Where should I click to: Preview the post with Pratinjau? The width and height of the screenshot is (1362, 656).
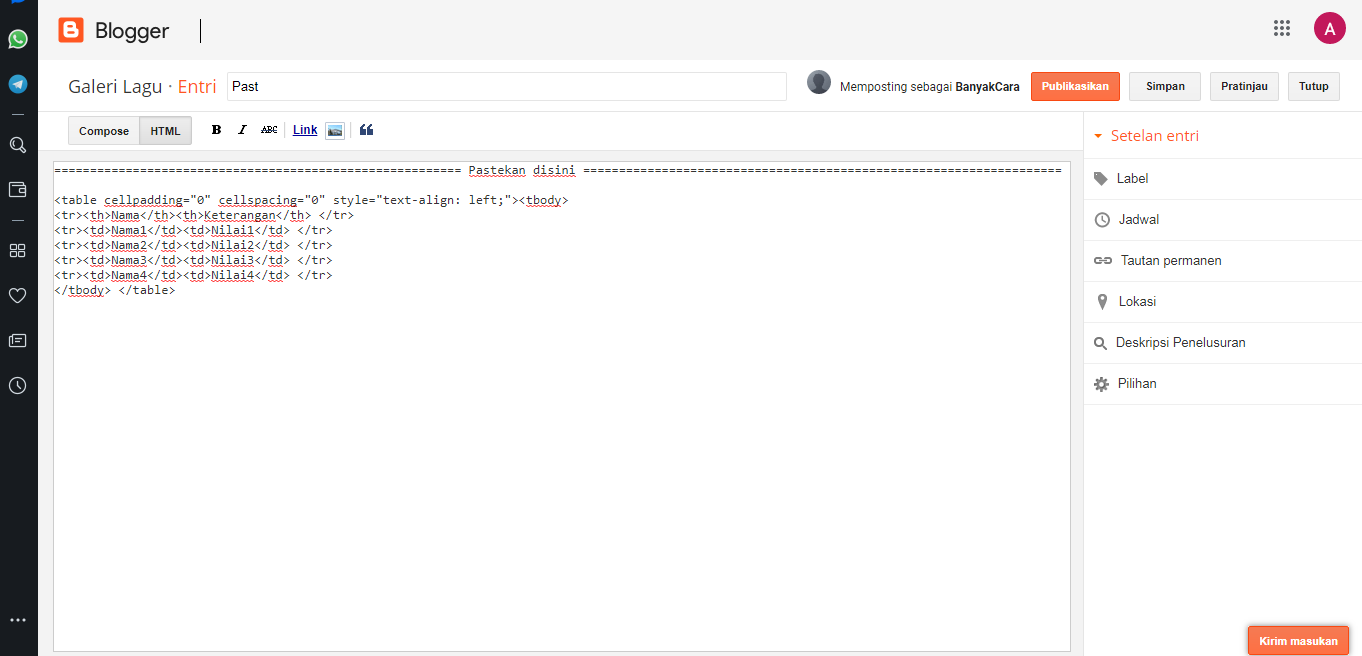coord(1244,86)
